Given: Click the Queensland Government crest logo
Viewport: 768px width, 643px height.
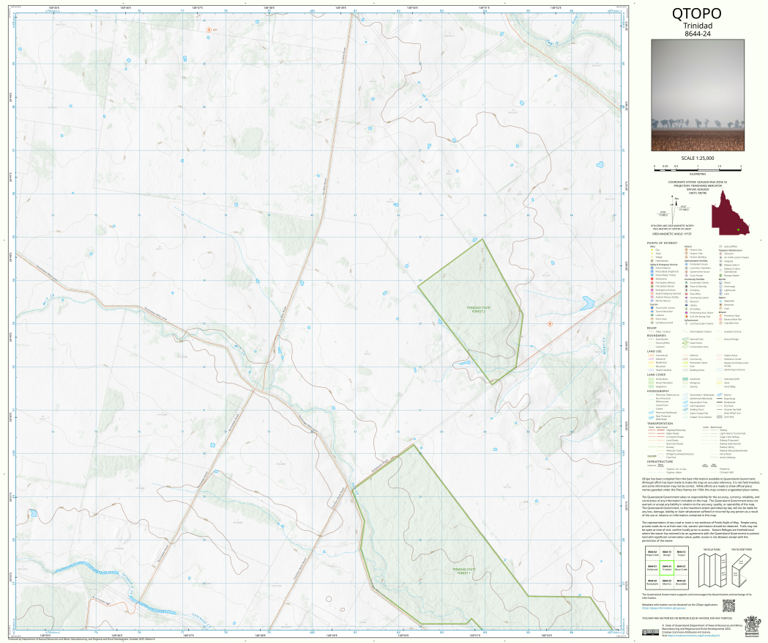Looking at the screenshot, I should (750, 627).
